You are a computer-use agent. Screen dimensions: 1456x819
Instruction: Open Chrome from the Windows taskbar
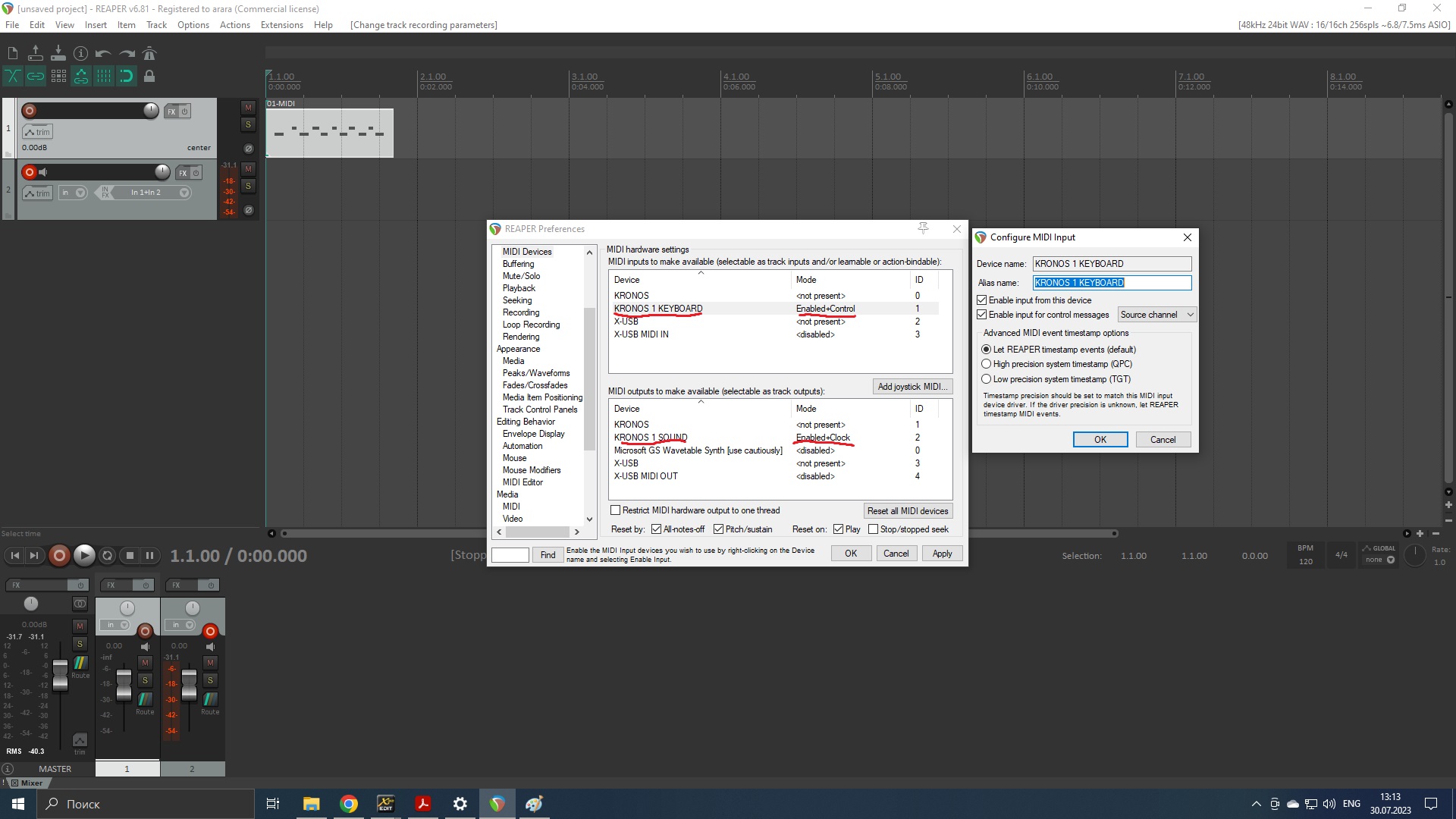pyautogui.click(x=349, y=804)
